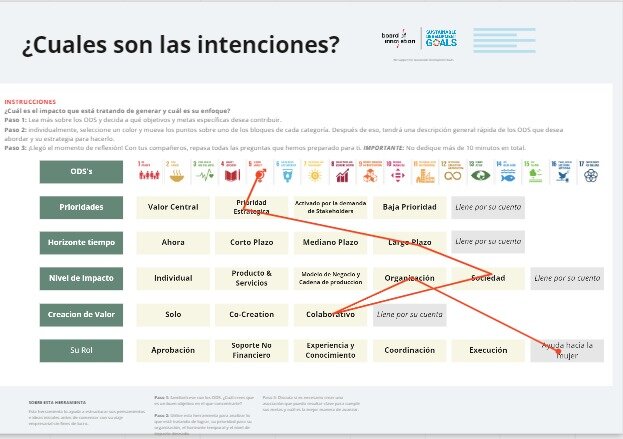Screen dimensions: 623x439
Task: Choose the Valor Central card
Action: coord(173,207)
